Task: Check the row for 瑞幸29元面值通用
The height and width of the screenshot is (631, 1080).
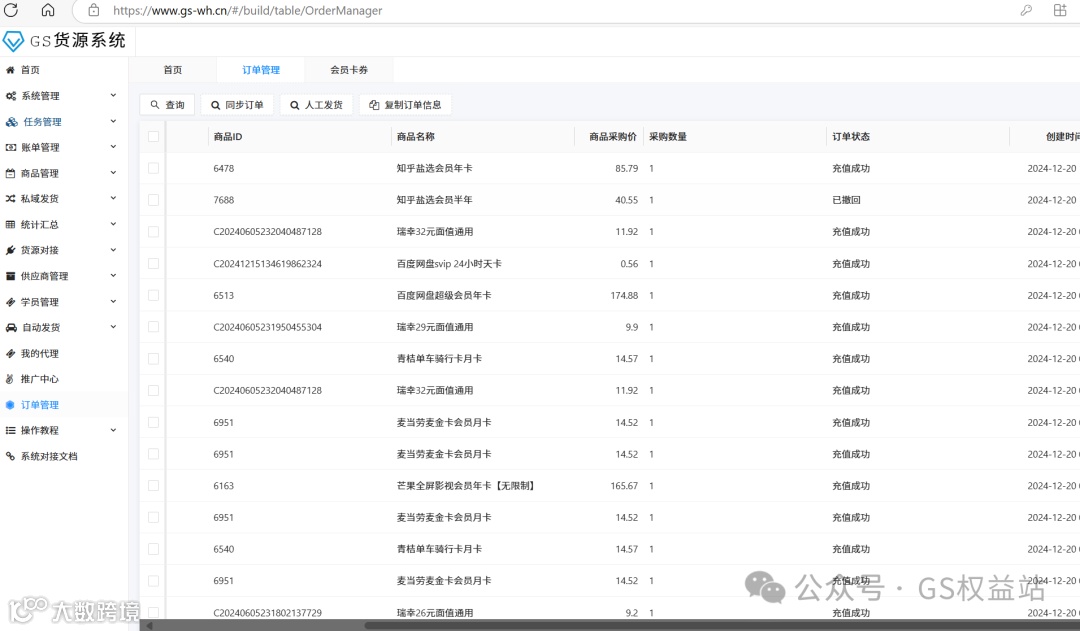Action: 153,327
